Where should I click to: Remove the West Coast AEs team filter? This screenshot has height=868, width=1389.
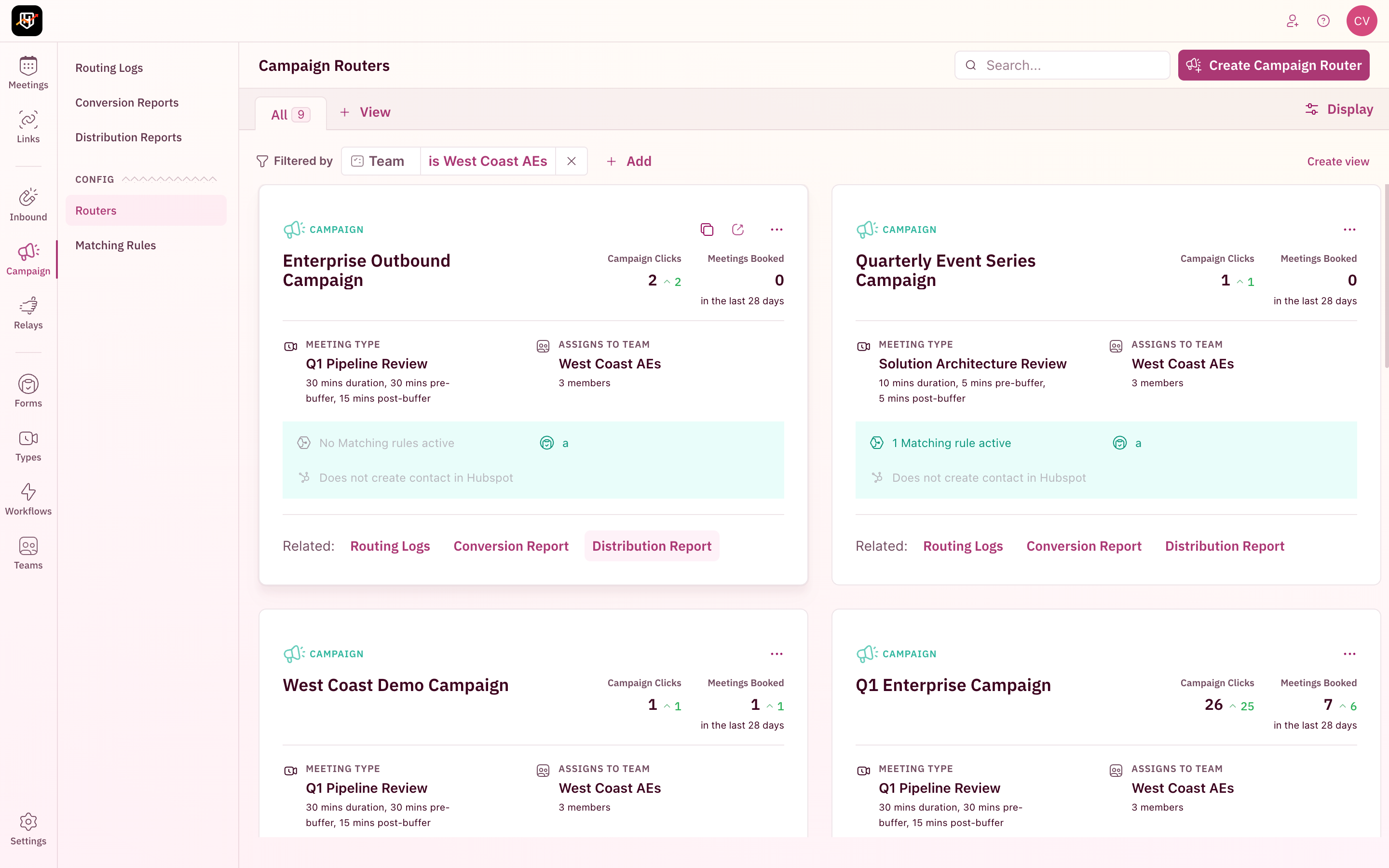[571, 162]
